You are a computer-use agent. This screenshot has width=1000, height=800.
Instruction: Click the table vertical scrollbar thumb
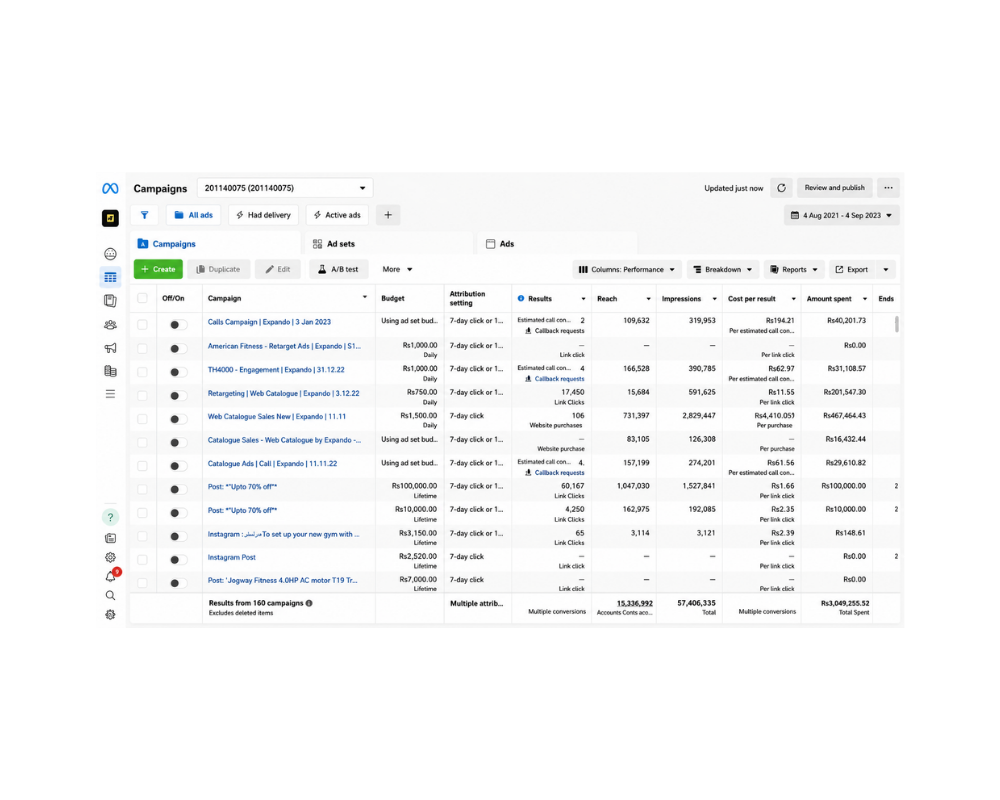897,324
